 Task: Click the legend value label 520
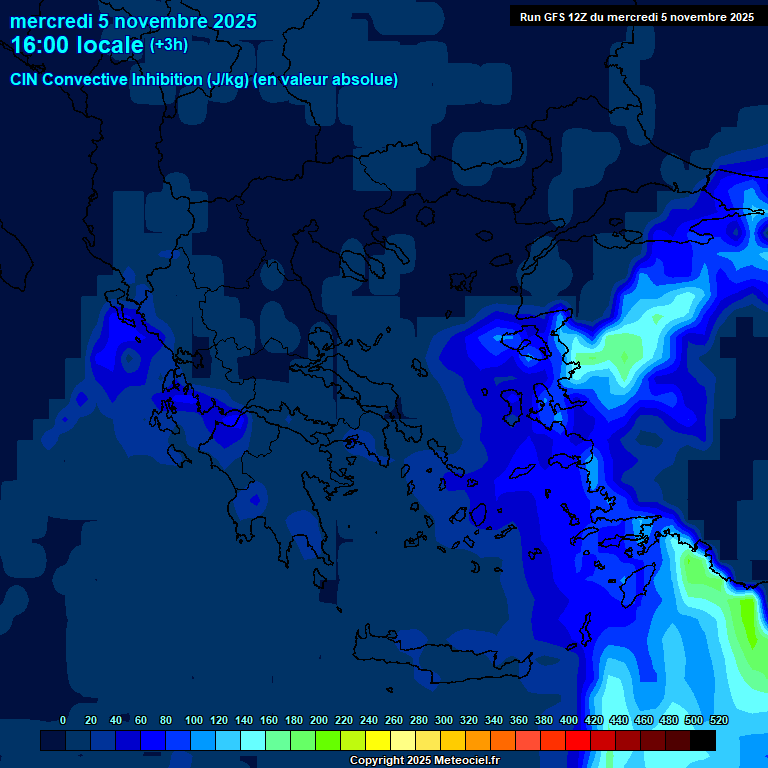coord(718,720)
